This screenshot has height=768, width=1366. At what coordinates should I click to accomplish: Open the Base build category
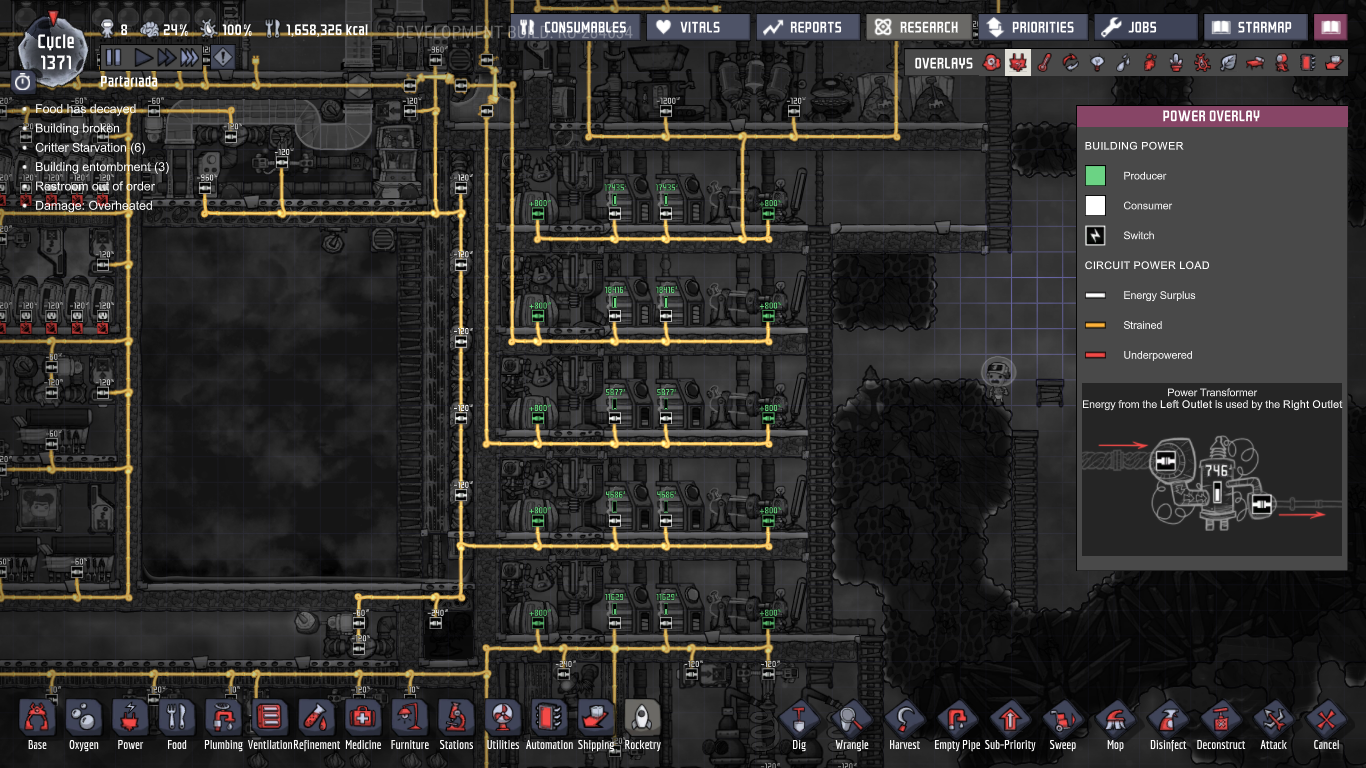[37, 724]
